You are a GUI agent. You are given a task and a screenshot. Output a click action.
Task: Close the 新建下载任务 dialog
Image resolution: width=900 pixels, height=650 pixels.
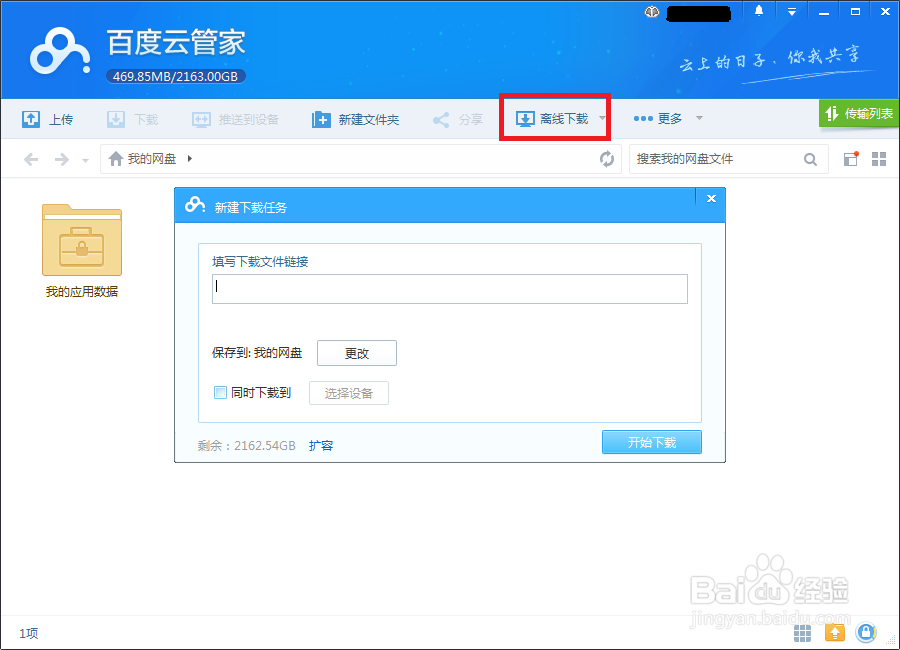(x=711, y=199)
